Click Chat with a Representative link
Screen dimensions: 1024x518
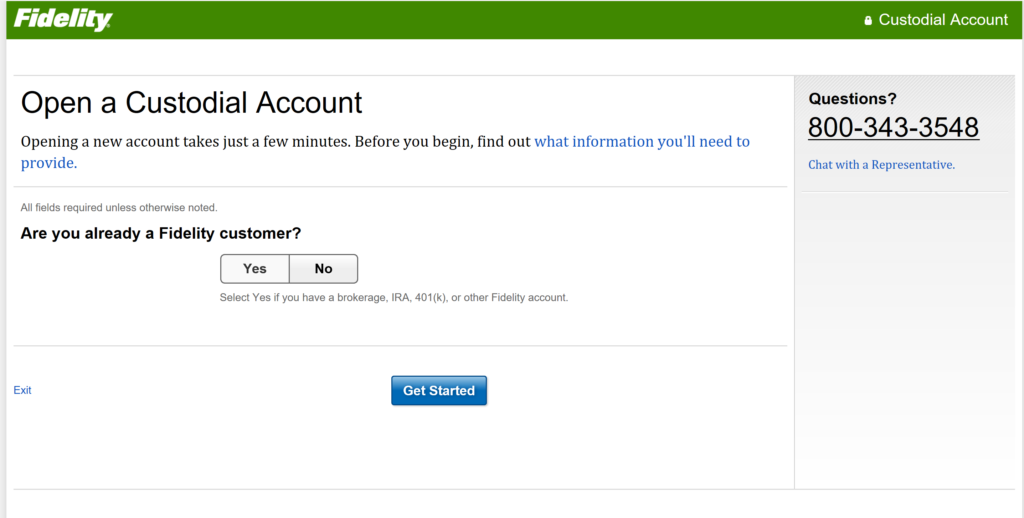882,165
